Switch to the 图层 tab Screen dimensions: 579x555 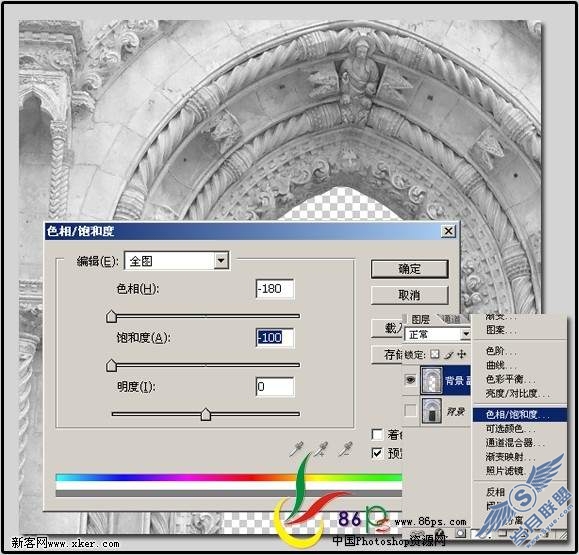point(420,319)
